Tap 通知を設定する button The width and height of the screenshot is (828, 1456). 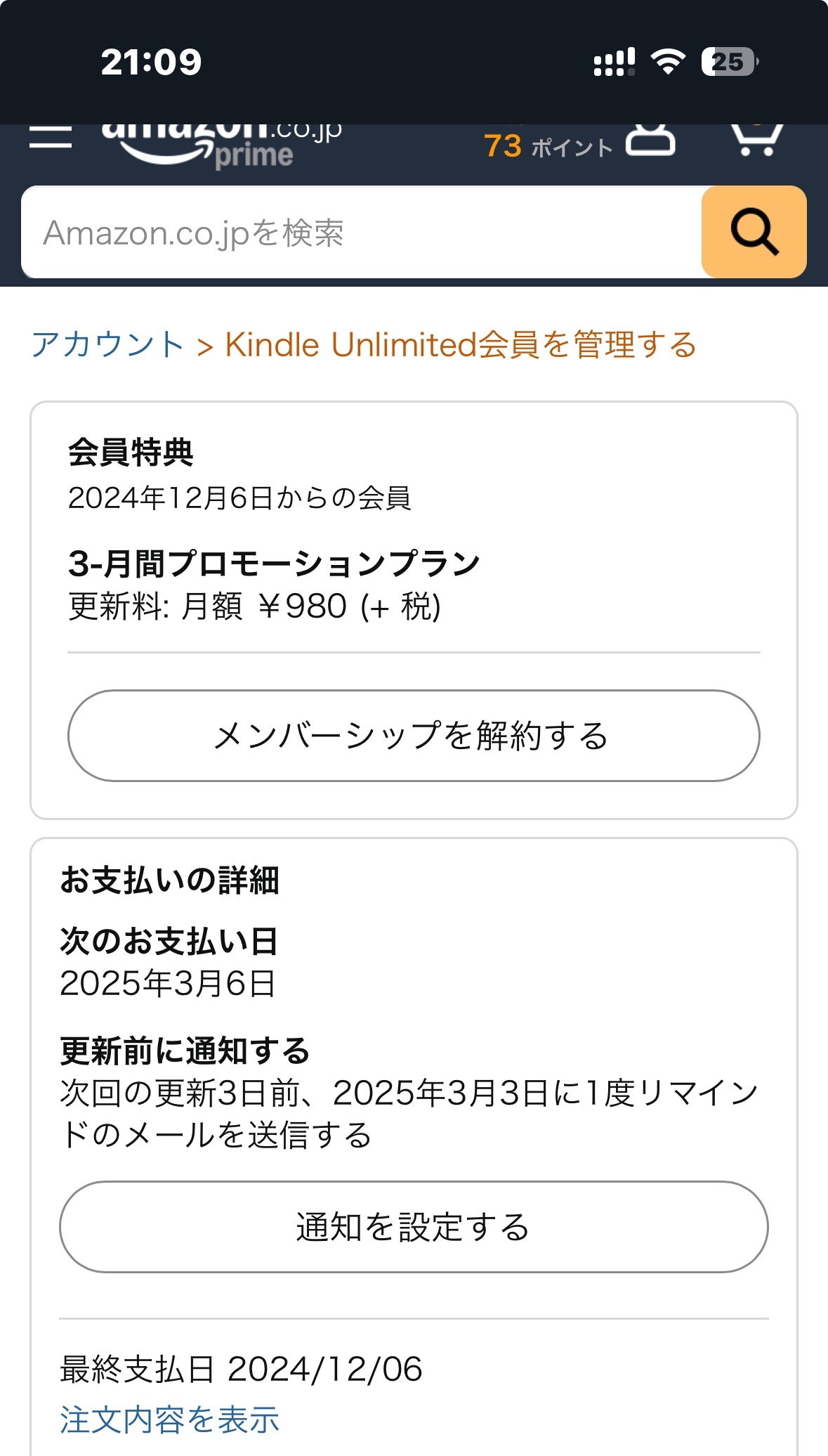pos(414,1227)
